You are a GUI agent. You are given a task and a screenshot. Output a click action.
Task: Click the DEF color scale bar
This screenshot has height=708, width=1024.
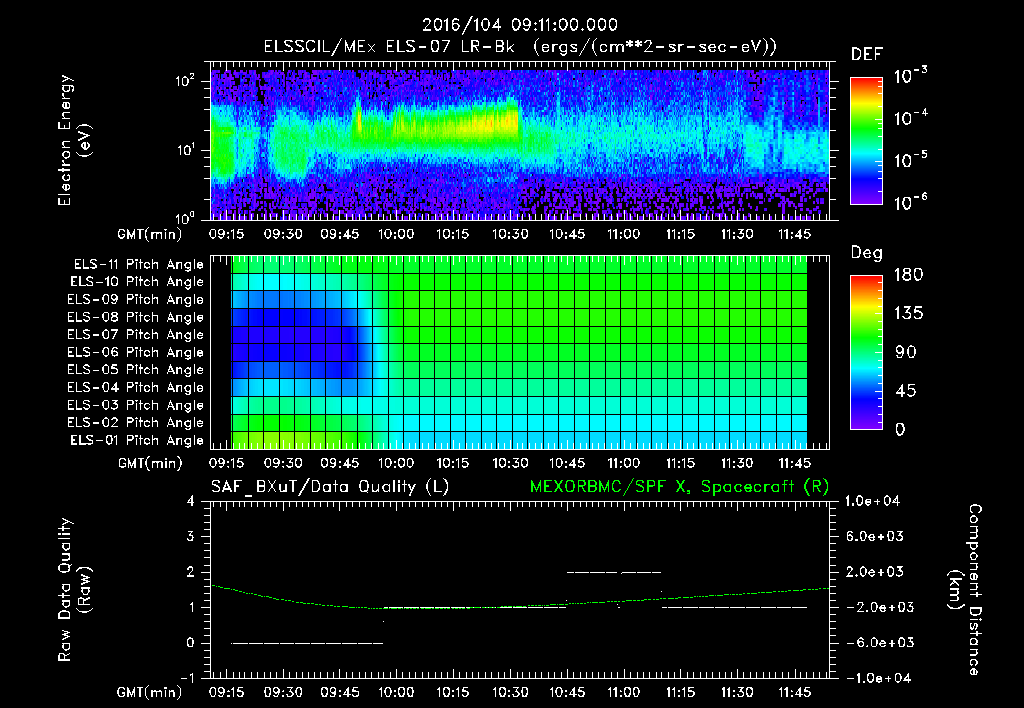click(x=866, y=141)
